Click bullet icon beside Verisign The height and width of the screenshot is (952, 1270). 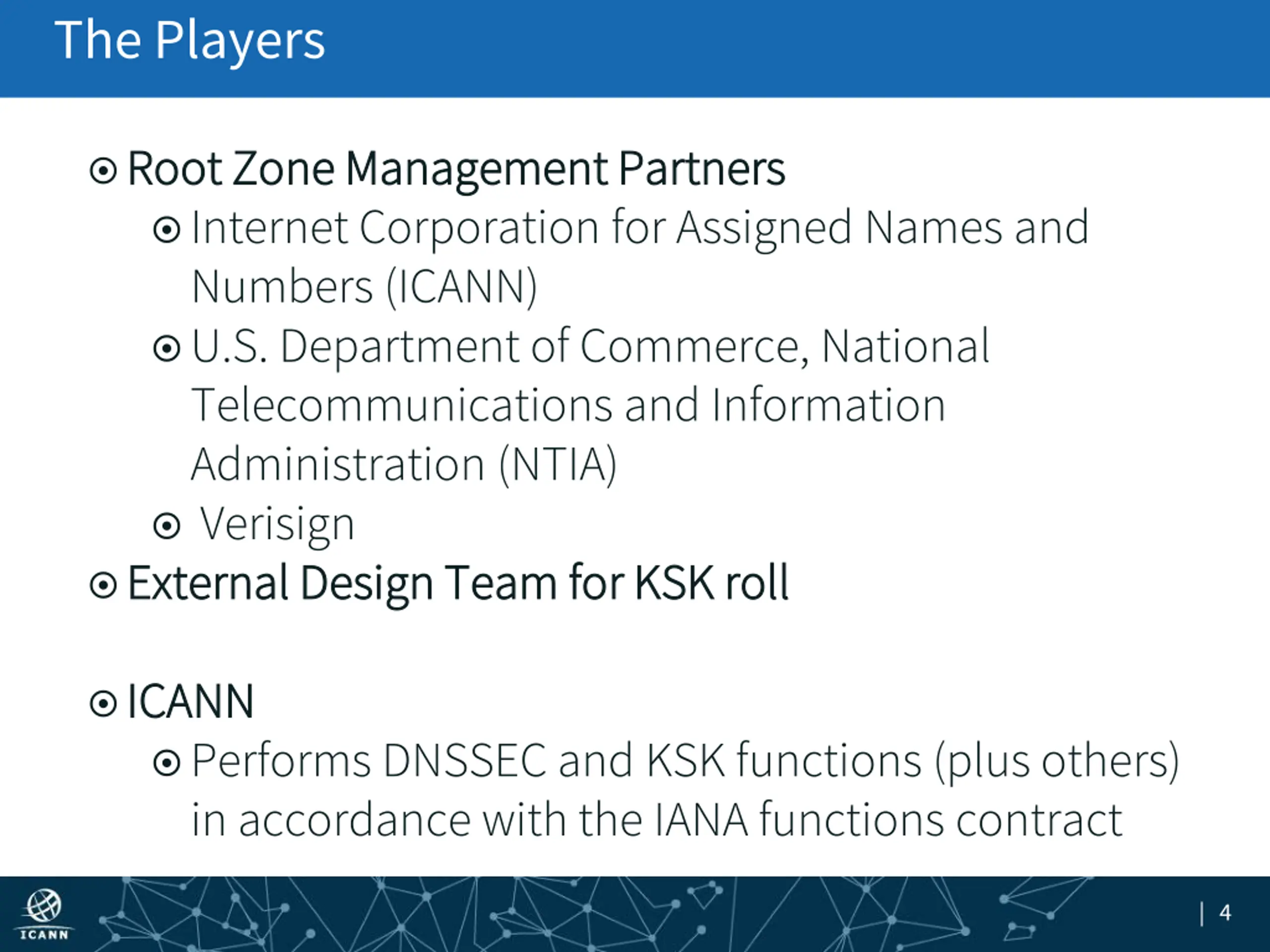tap(167, 526)
